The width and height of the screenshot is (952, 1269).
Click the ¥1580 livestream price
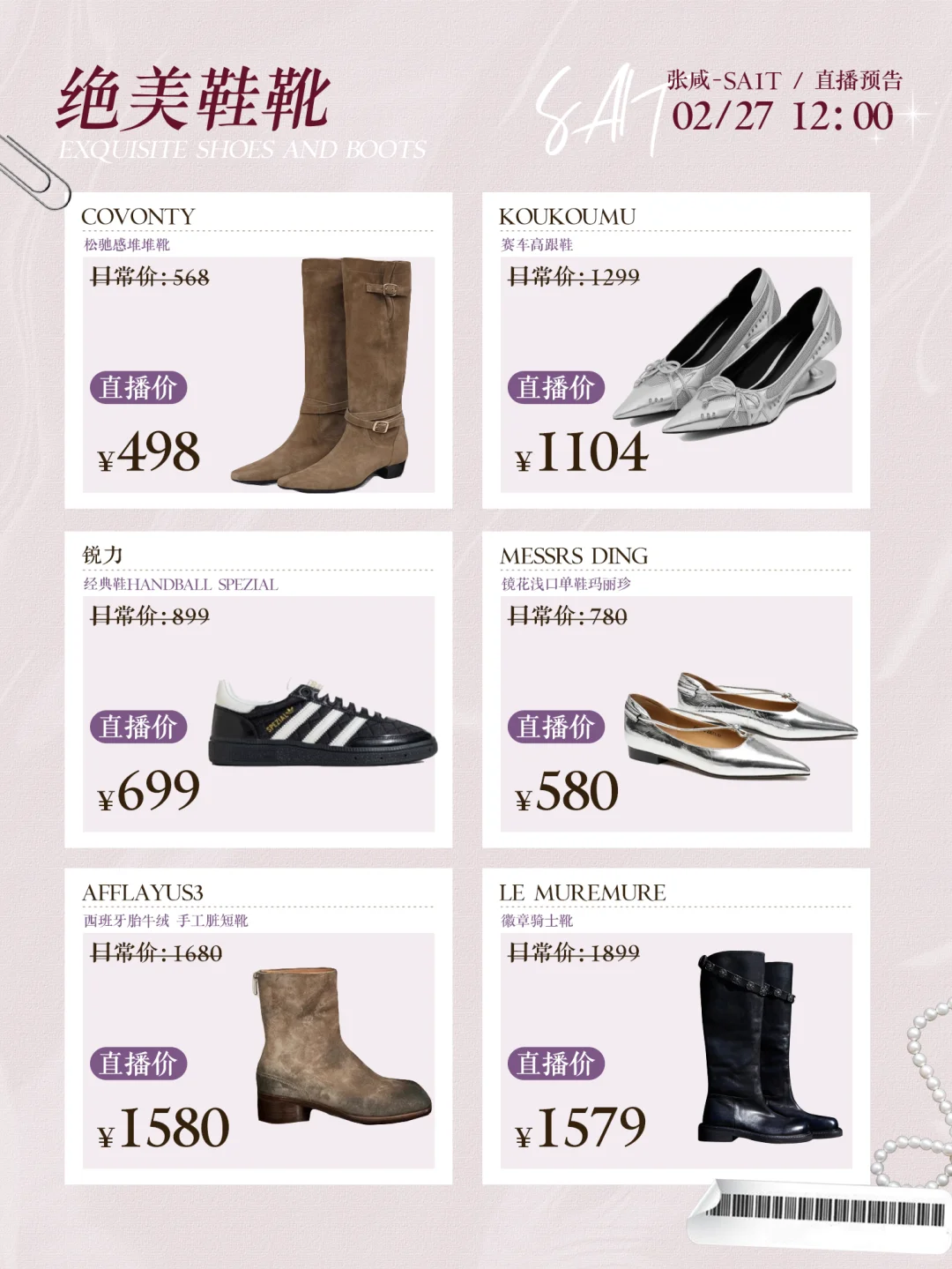pos(164,1128)
